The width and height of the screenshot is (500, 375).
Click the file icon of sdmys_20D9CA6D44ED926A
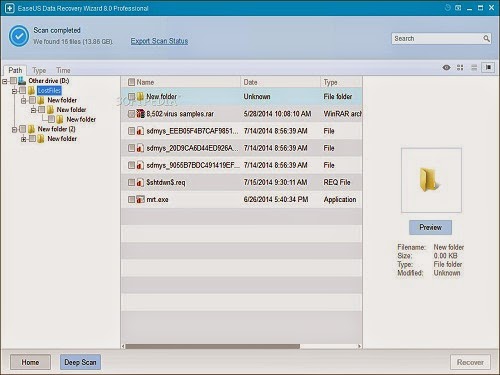pos(140,148)
